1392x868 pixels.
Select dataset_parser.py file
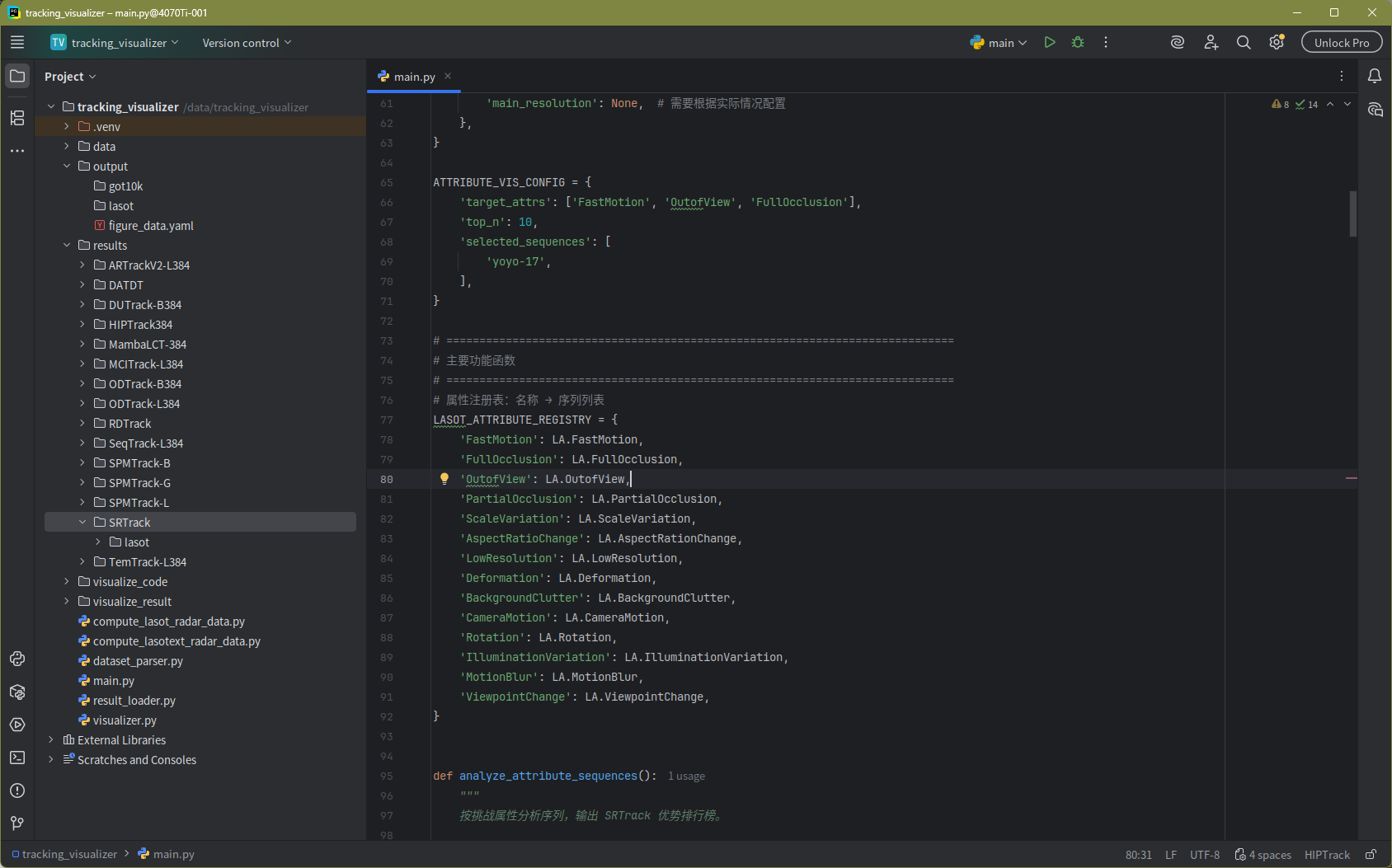138,661
